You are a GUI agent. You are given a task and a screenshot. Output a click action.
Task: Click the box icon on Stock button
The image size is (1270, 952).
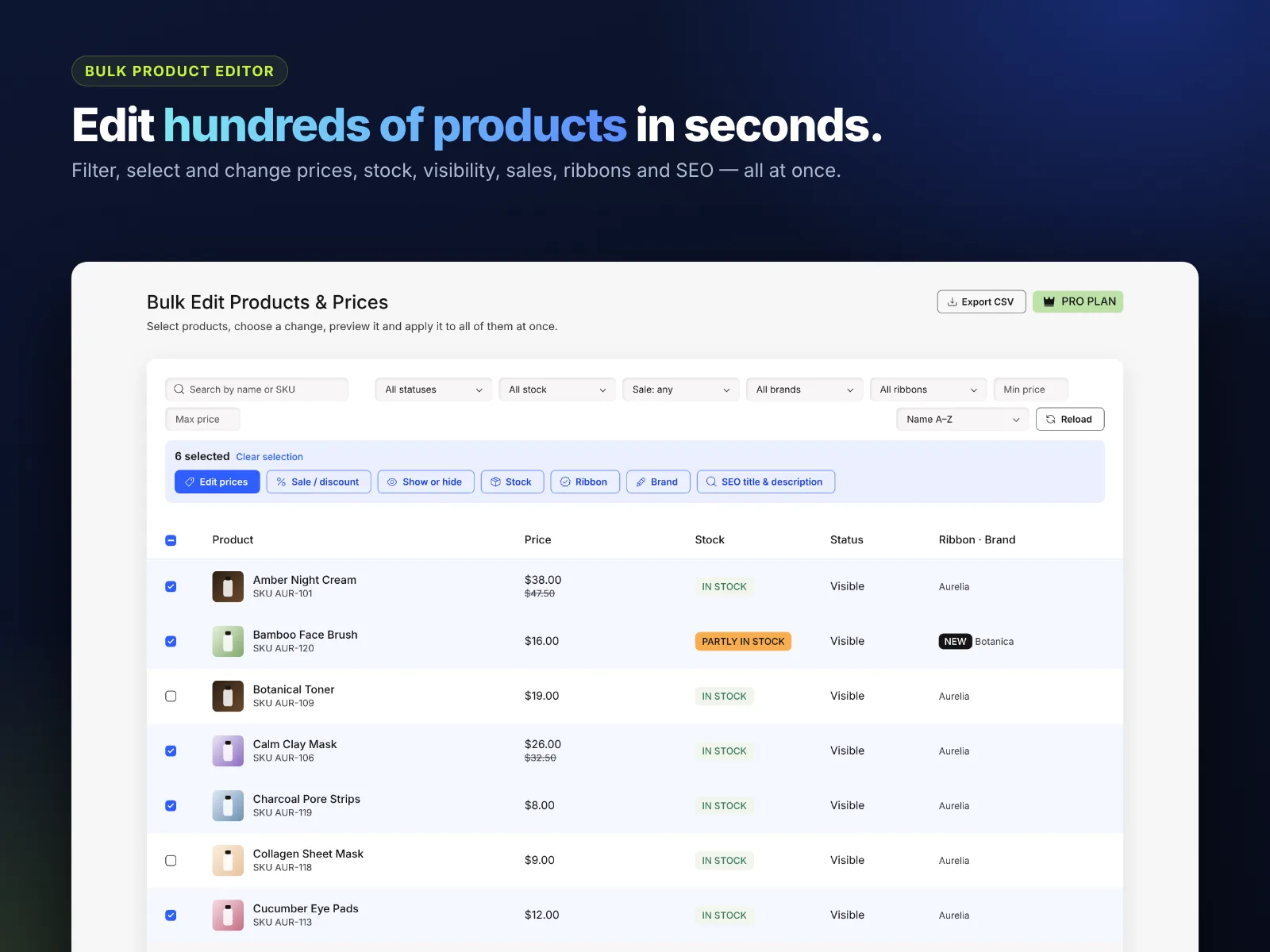point(495,482)
